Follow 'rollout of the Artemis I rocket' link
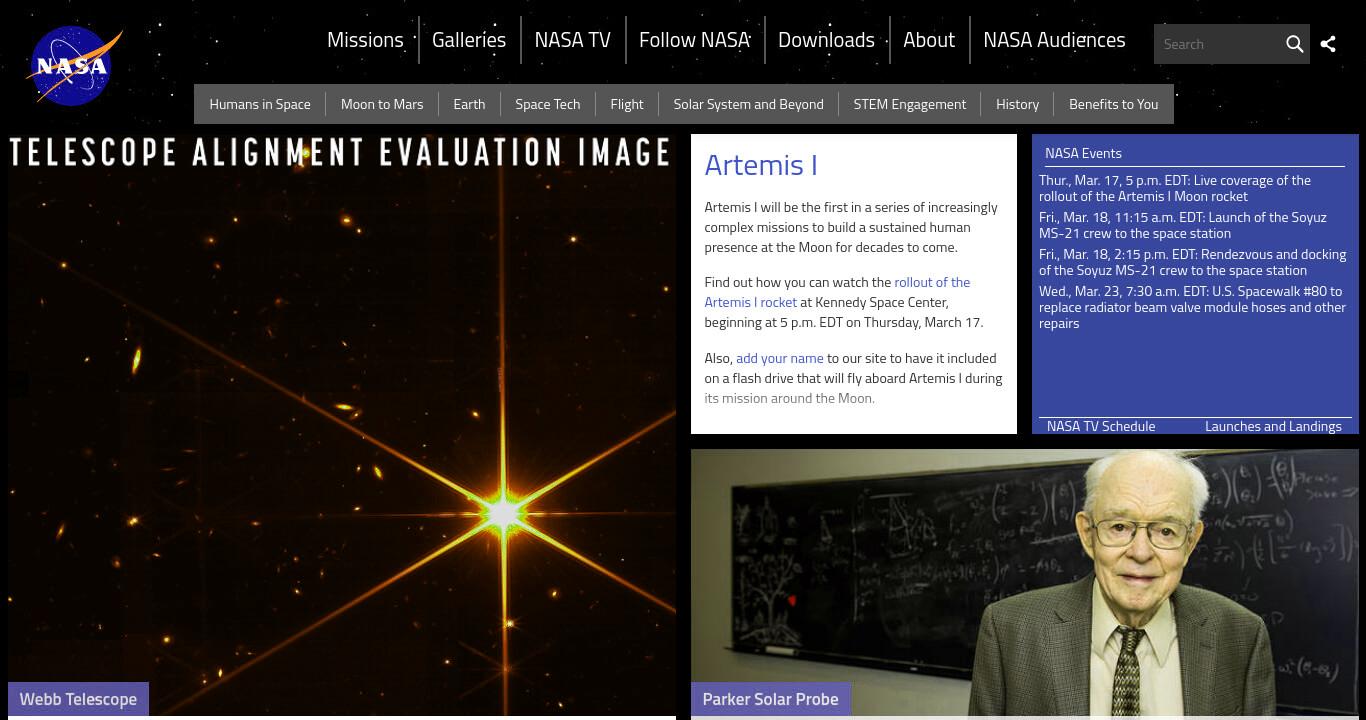1366x720 pixels. click(x=837, y=292)
